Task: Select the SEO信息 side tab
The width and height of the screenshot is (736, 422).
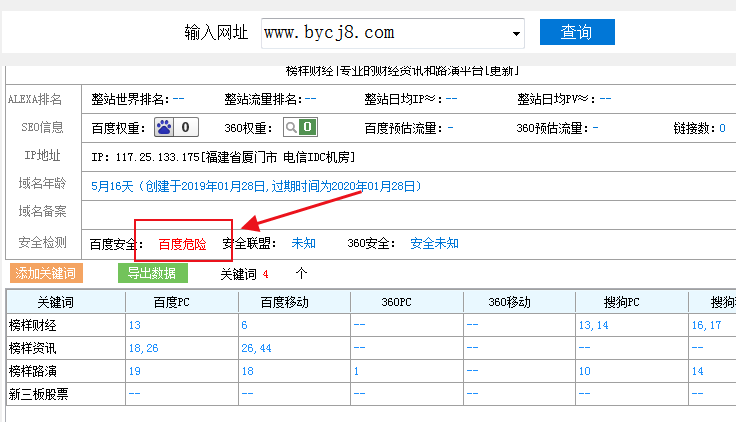Action: point(42,127)
